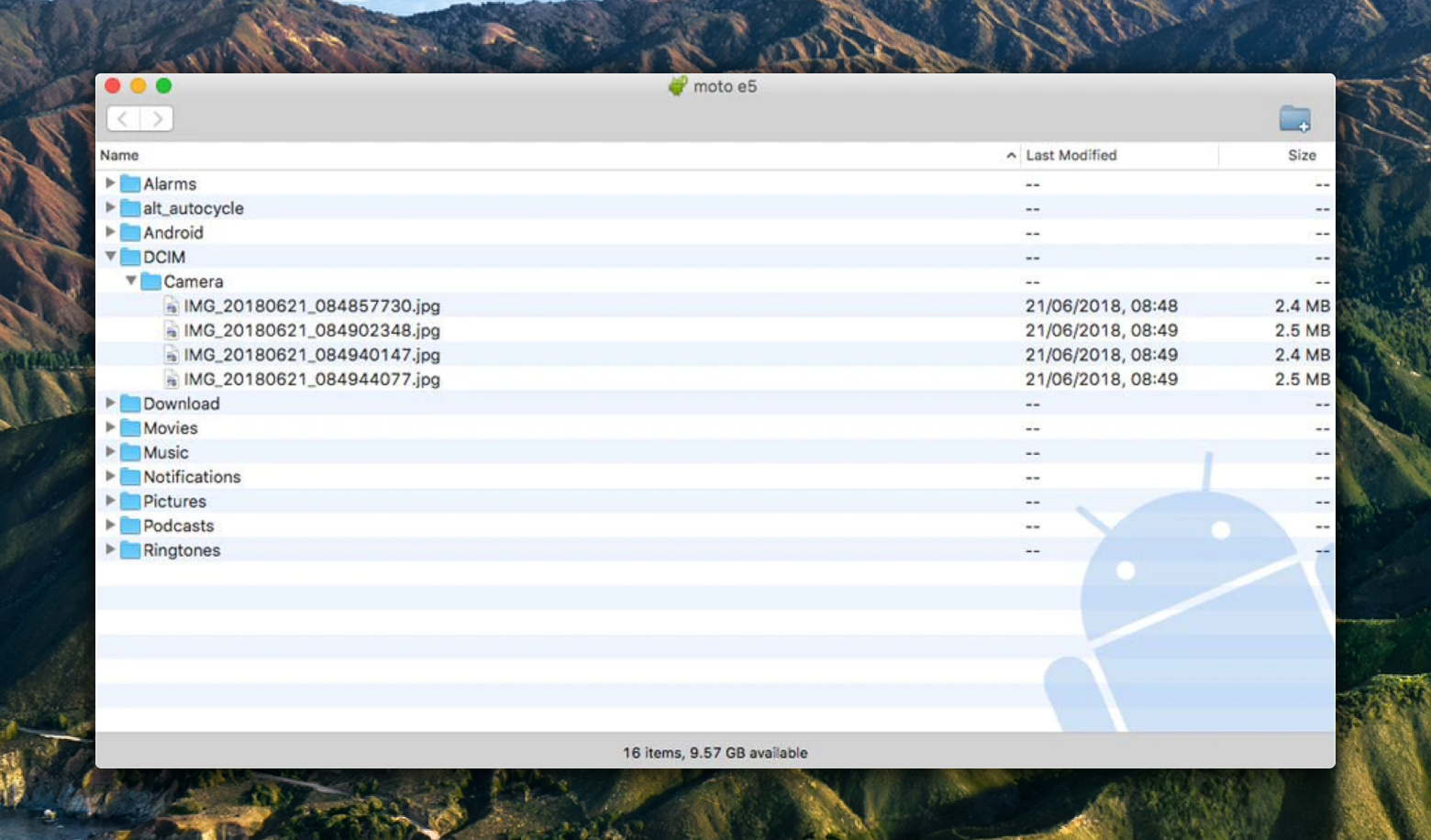Click the Ringtones folder icon
The image size is (1431, 840).
130,550
